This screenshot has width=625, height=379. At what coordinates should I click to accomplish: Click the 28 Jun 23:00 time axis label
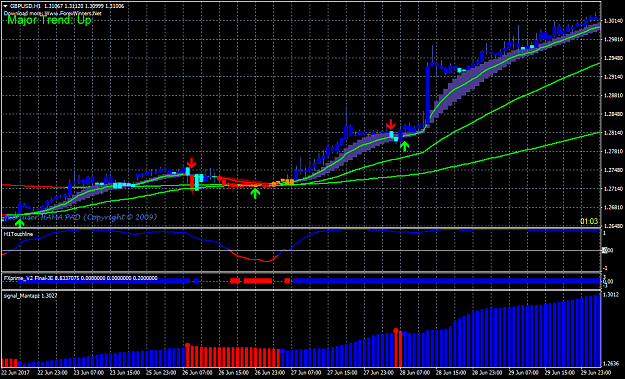[486, 373]
